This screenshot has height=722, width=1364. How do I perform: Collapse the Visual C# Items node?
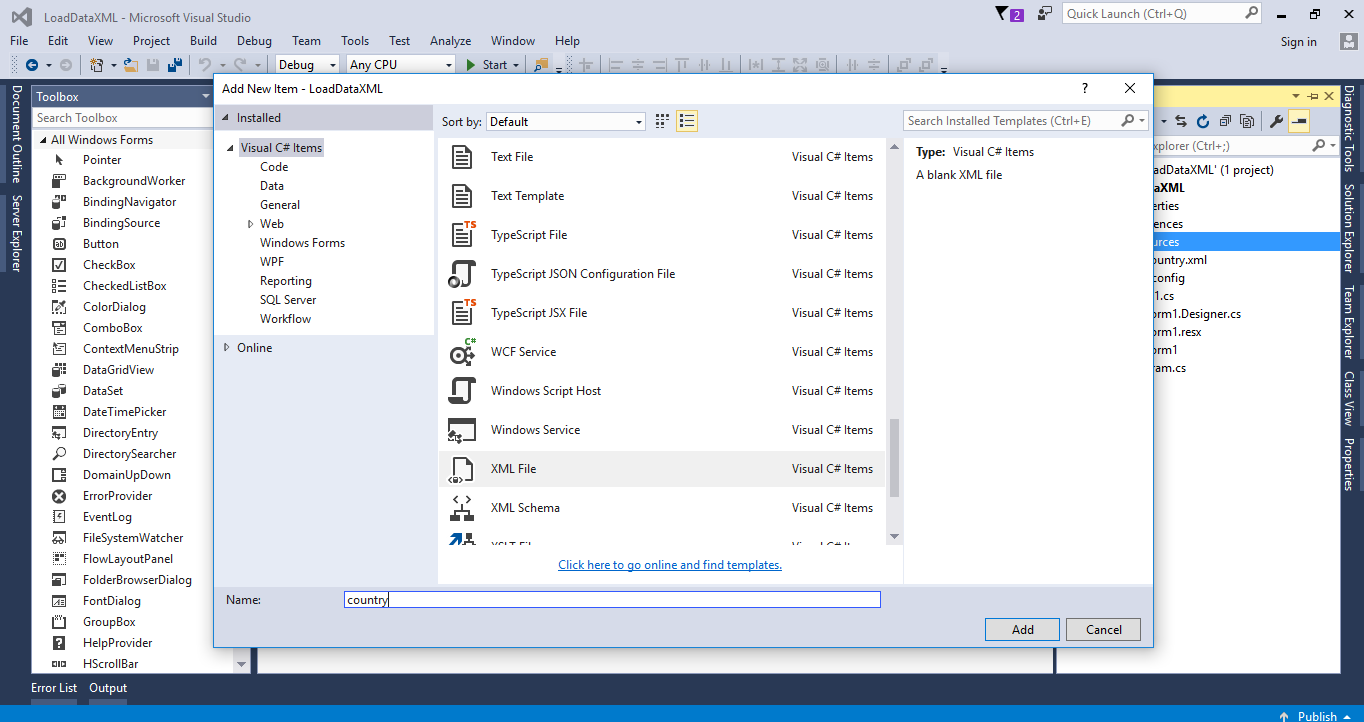tap(231, 148)
